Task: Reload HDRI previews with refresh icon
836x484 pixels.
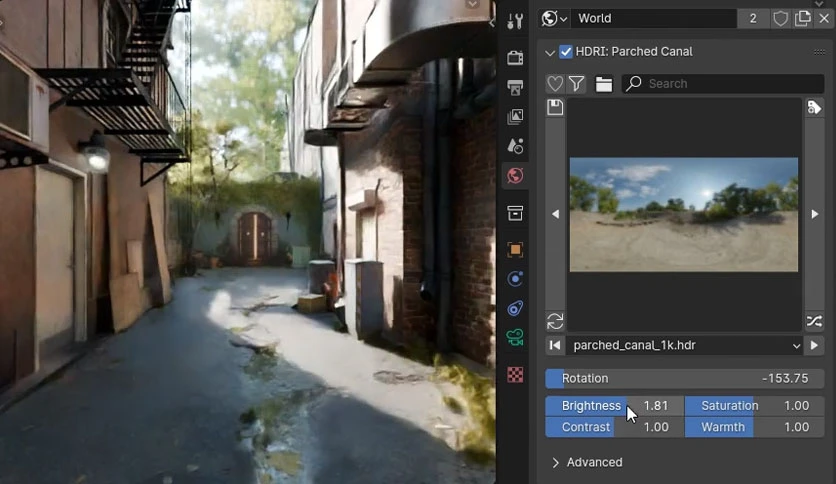Action: (555, 321)
